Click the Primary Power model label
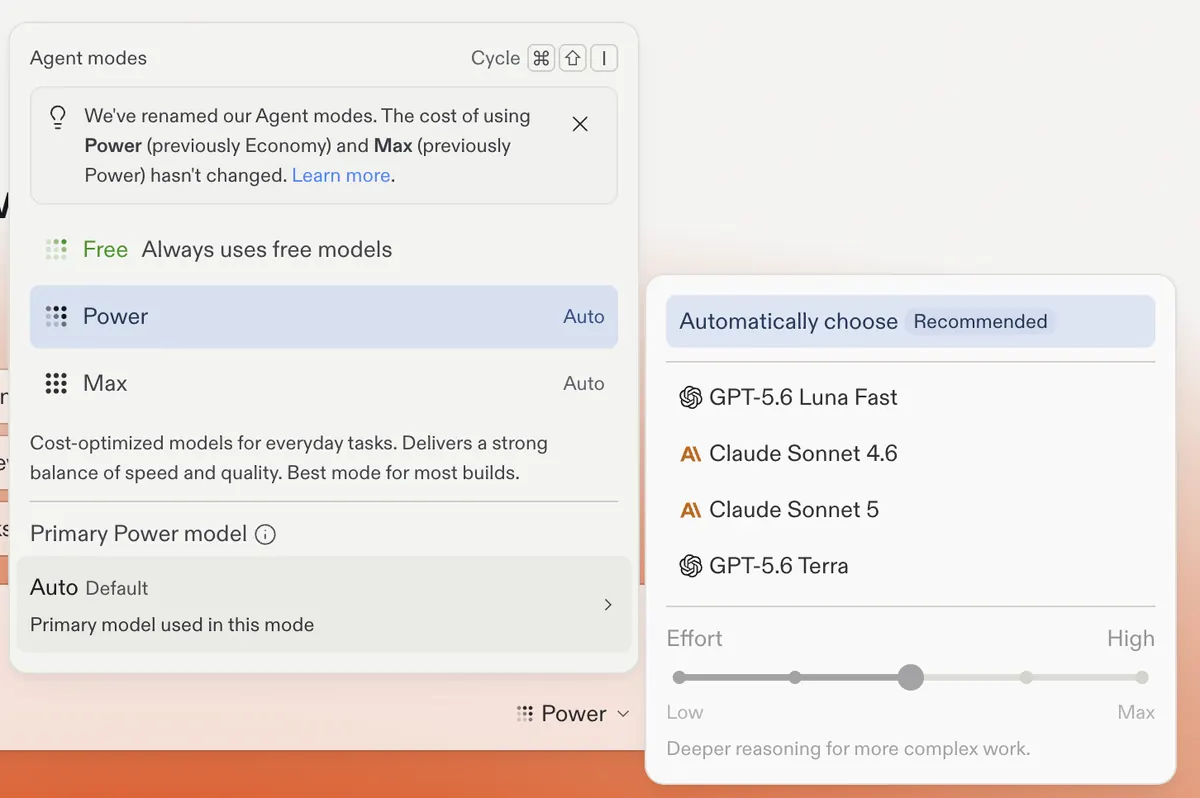Viewport: 1200px width, 798px height. [138, 534]
